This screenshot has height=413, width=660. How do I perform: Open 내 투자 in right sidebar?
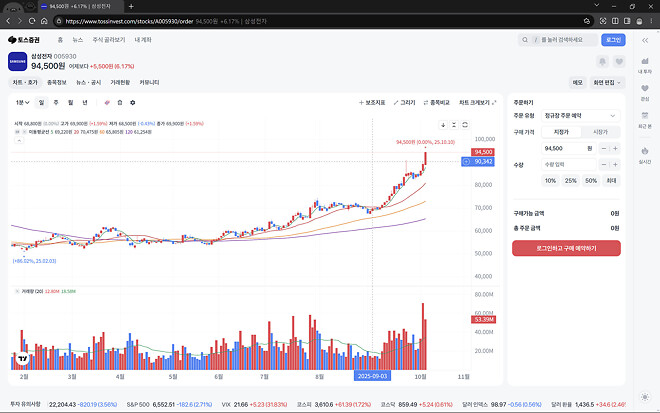644,65
